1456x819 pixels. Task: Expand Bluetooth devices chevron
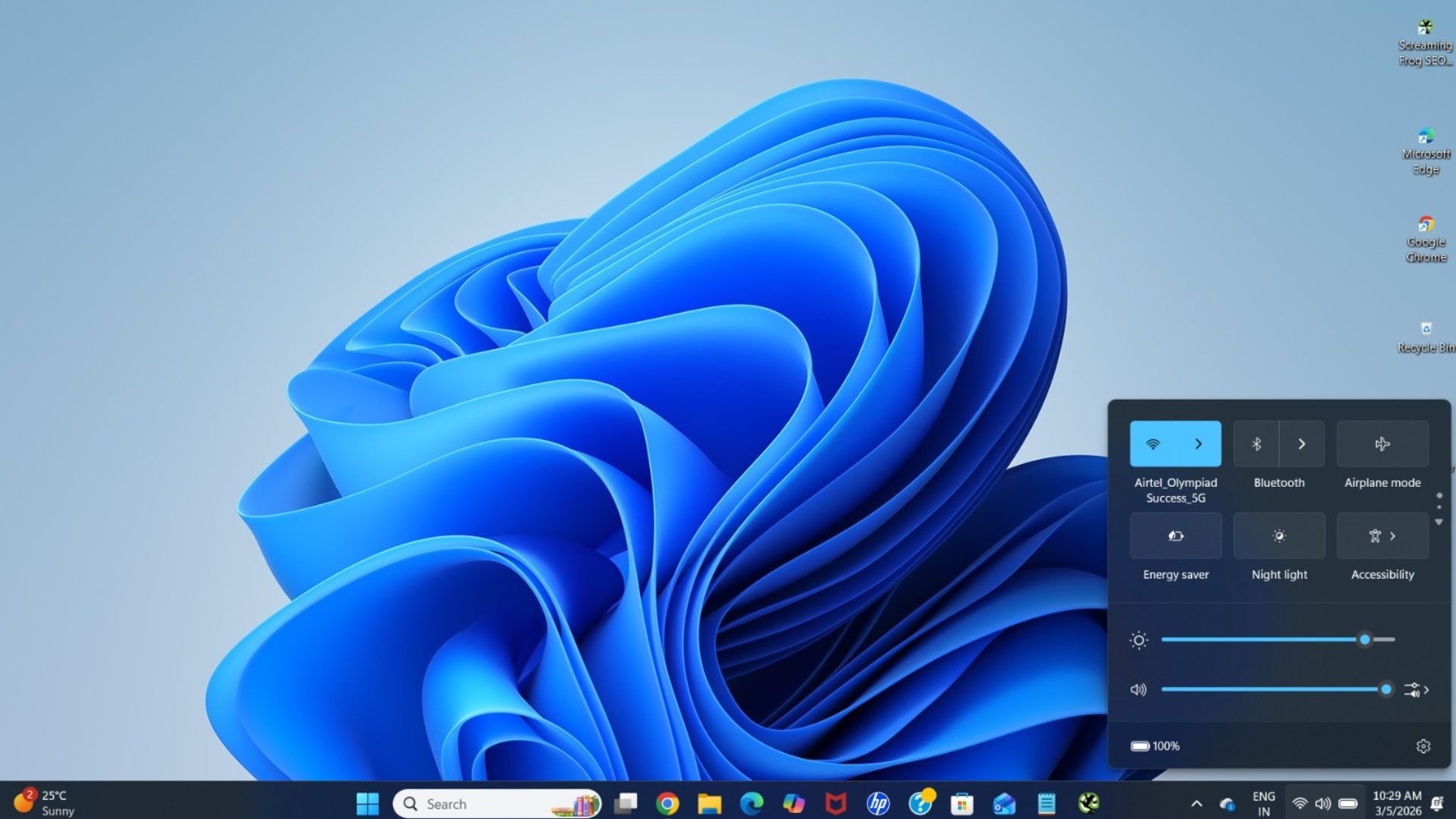(x=1301, y=444)
